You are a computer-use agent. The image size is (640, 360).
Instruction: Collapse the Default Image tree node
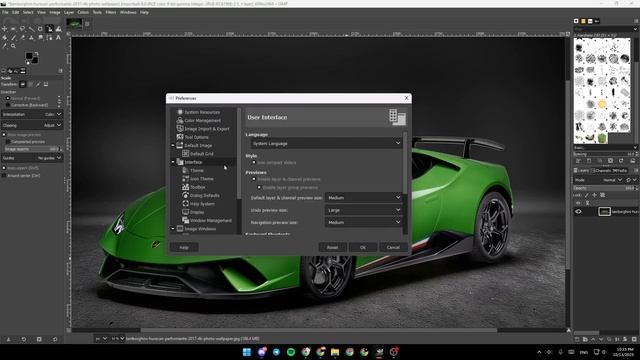[173, 145]
